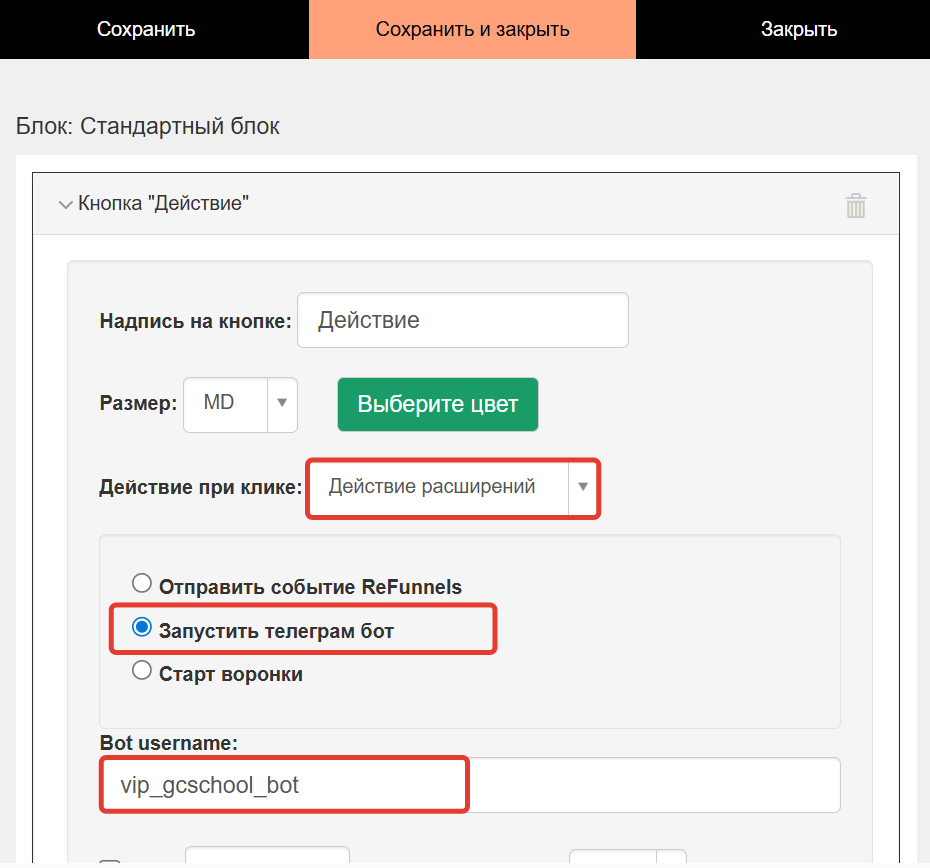The image size is (930, 868).
Task: Open the Размер dropdown arrow
Action: [x=281, y=404]
